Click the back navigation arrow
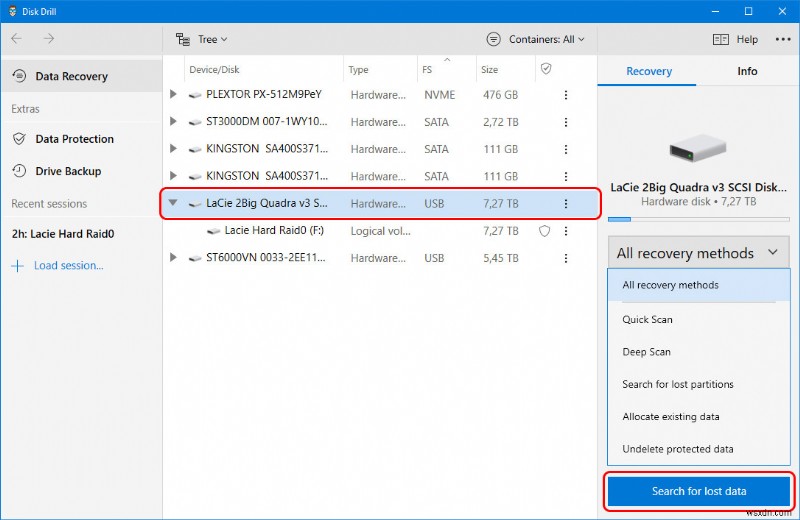The width and height of the screenshot is (800, 520). [x=16, y=39]
